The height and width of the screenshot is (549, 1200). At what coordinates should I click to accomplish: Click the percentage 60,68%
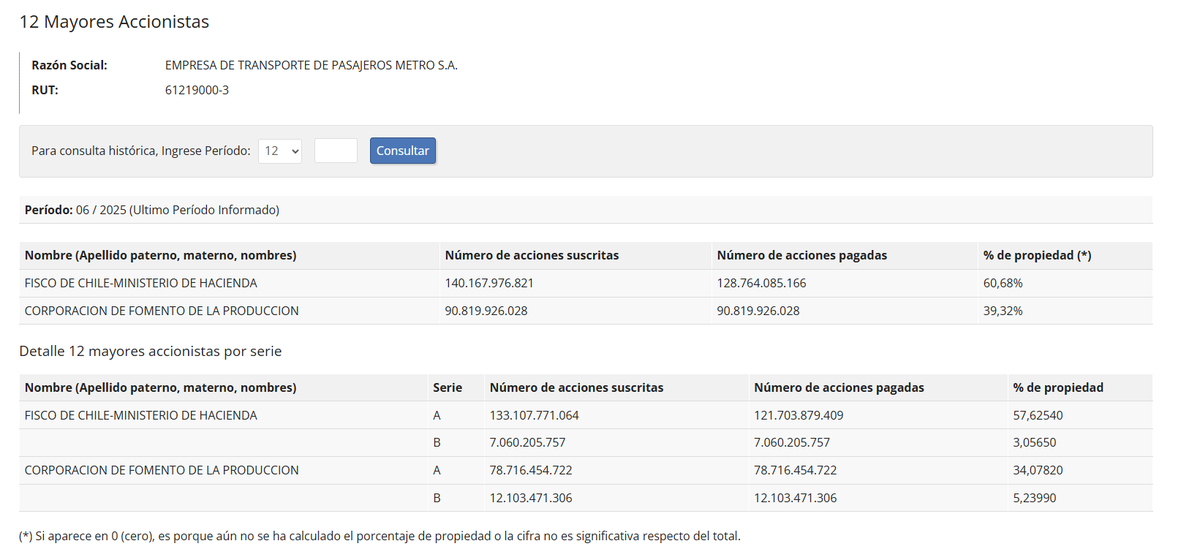point(1003,283)
